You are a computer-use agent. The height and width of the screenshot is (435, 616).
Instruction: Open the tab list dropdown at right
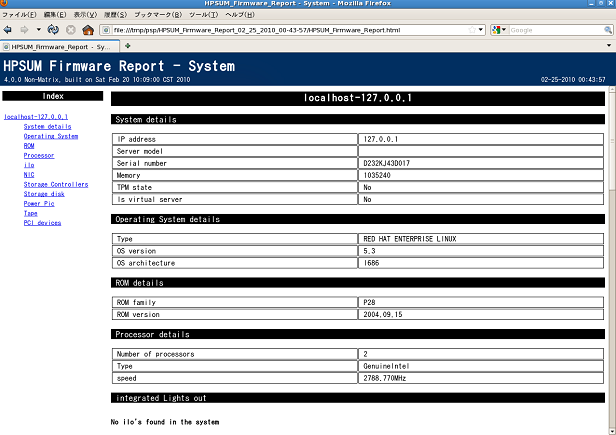point(608,47)
